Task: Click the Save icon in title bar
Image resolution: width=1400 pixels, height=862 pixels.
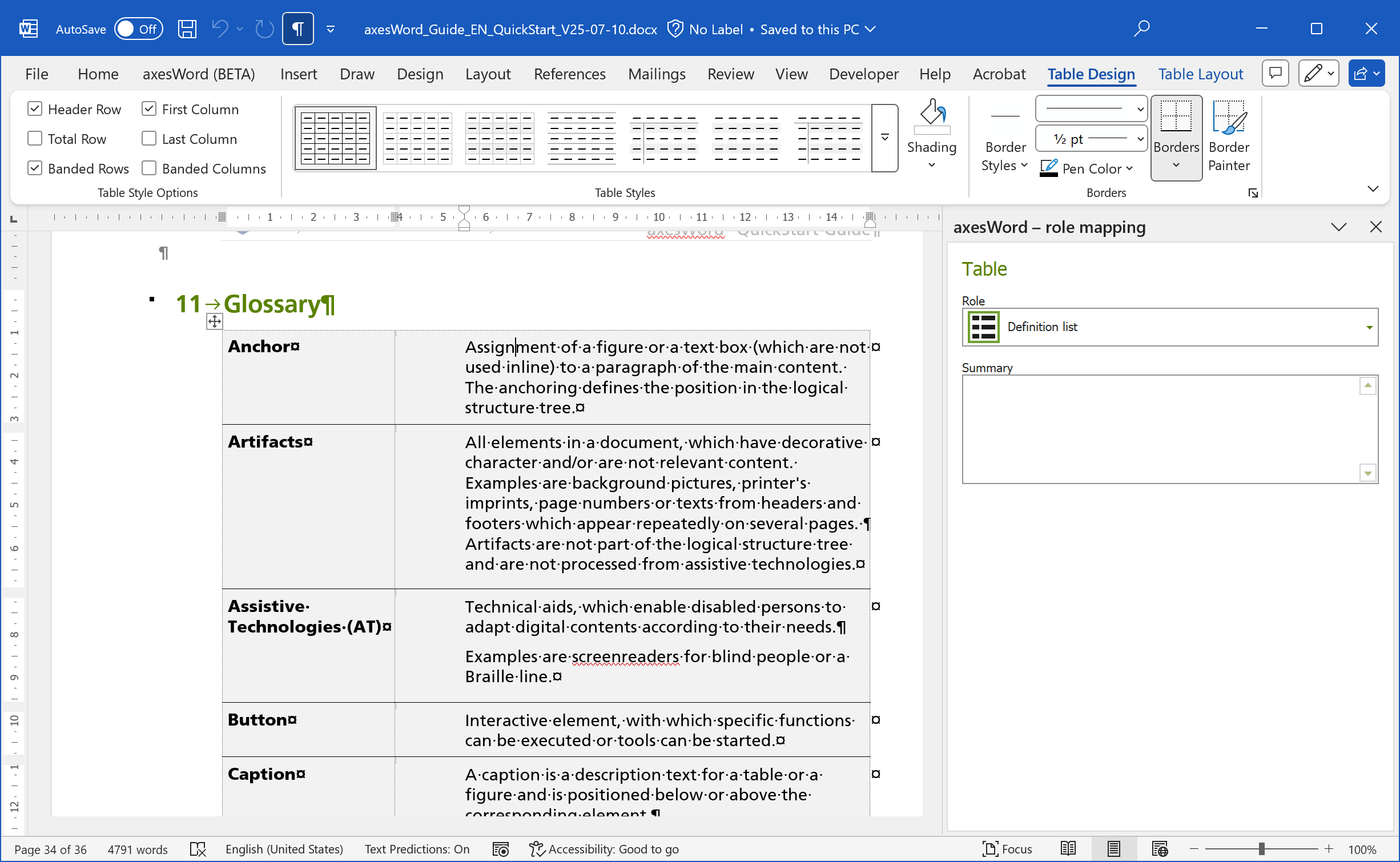Action: [187, 29]
